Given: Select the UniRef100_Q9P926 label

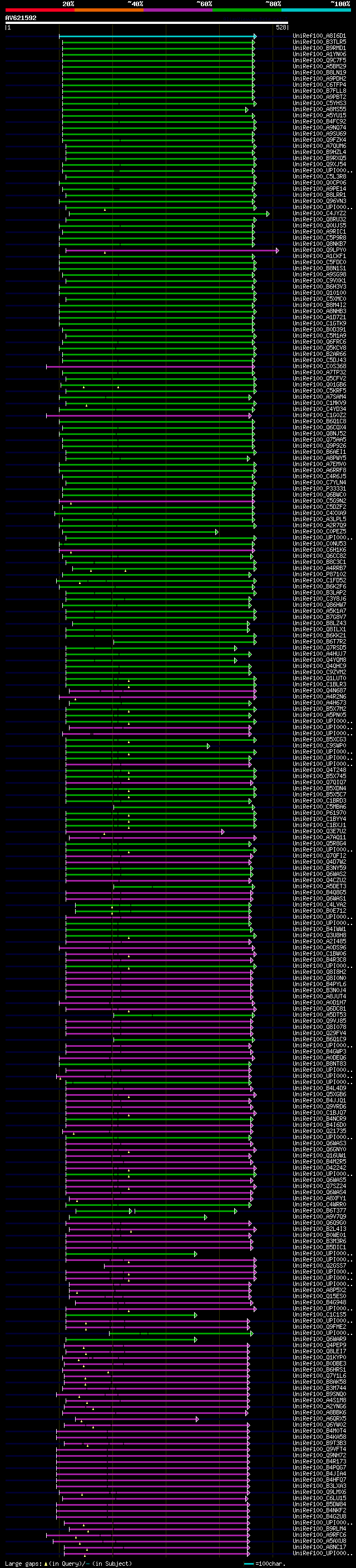Looking at the screenshot, I should tap(319, 446).
